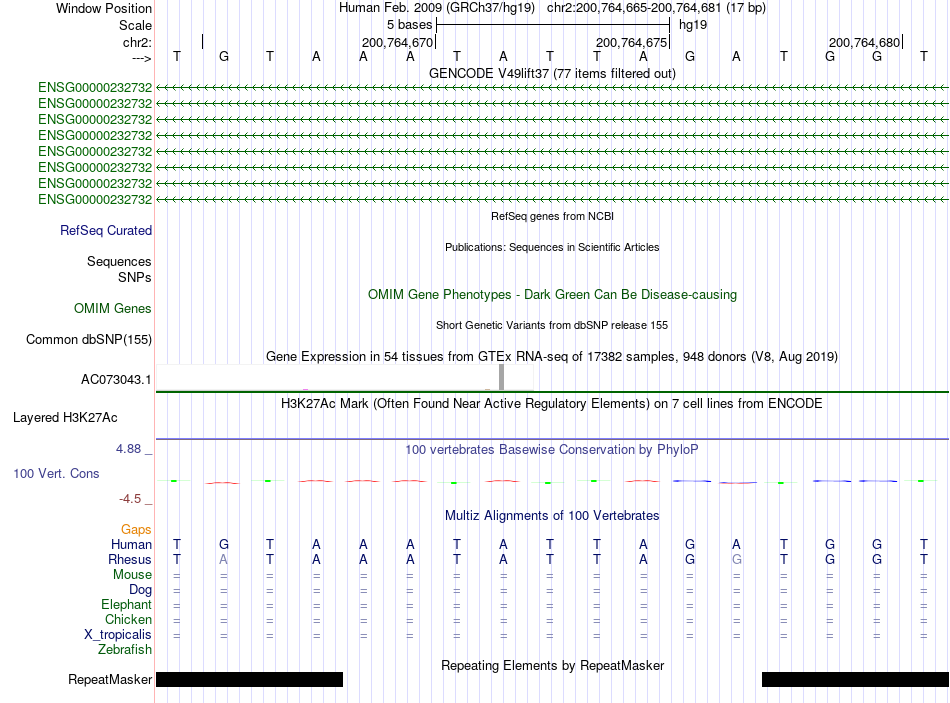Click the Elephant alignment row label

(127, 604)
